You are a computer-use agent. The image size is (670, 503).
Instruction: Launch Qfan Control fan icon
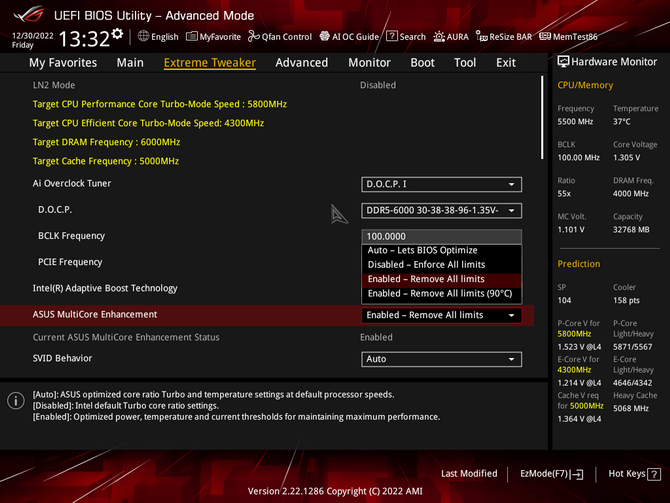click(280, 37)
